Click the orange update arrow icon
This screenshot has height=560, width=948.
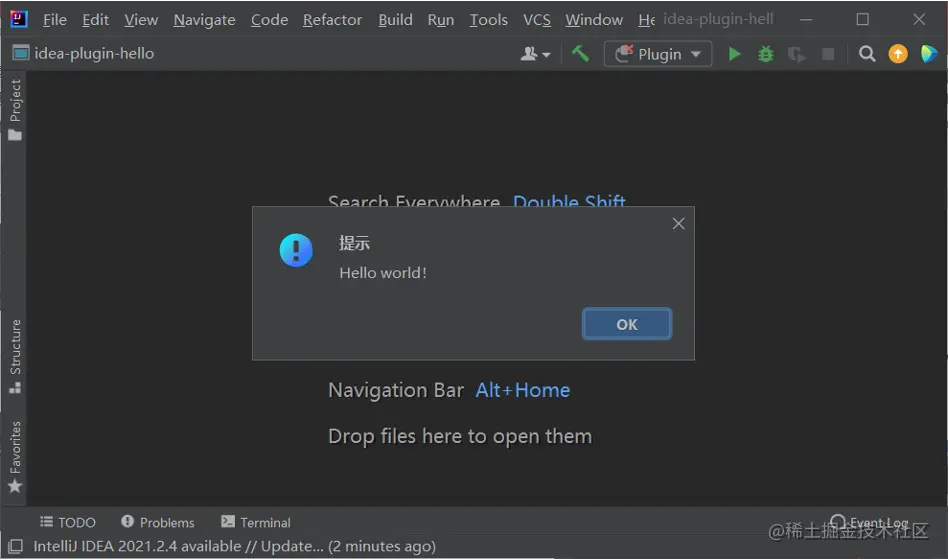(898, 54)
